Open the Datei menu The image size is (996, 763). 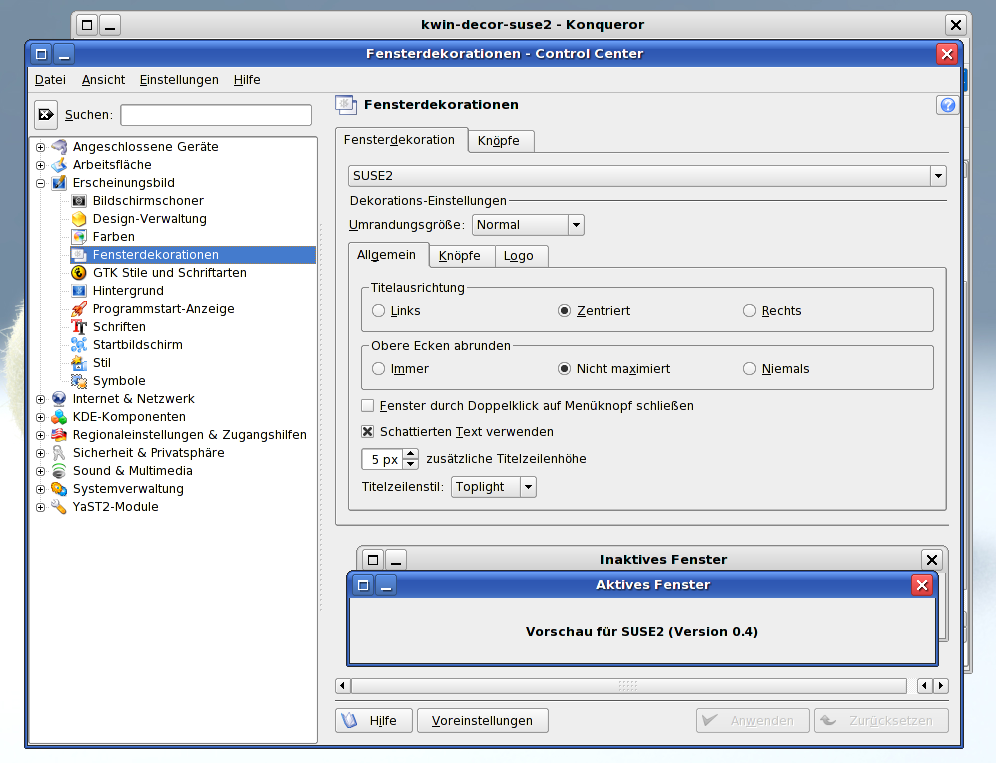[x=50, y=79]
